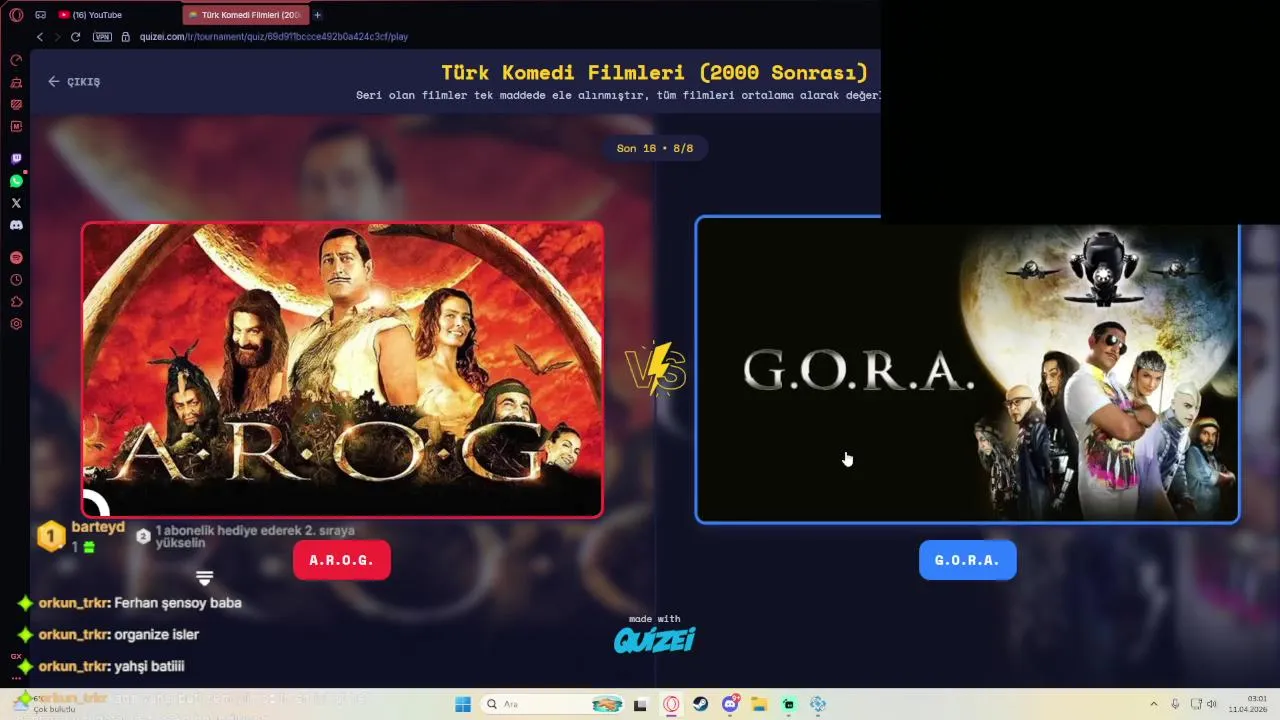Image resolution: width=1280 pixels, height=720 pixels.
Task: Click the tournament title Türk Komedi Filmleri
Action: point(654,73)
